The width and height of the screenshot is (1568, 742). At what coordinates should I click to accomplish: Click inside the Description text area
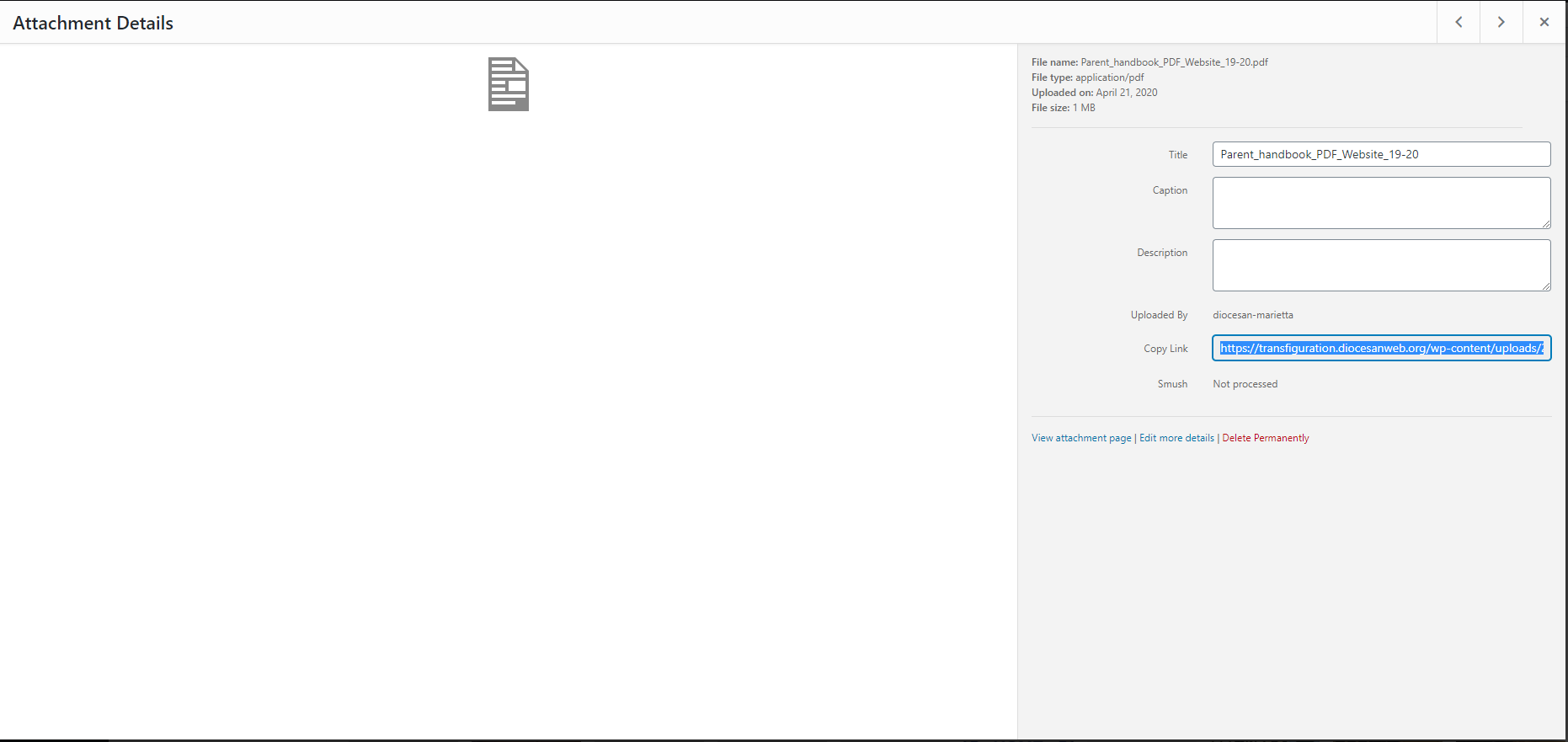coord(1381,264)
